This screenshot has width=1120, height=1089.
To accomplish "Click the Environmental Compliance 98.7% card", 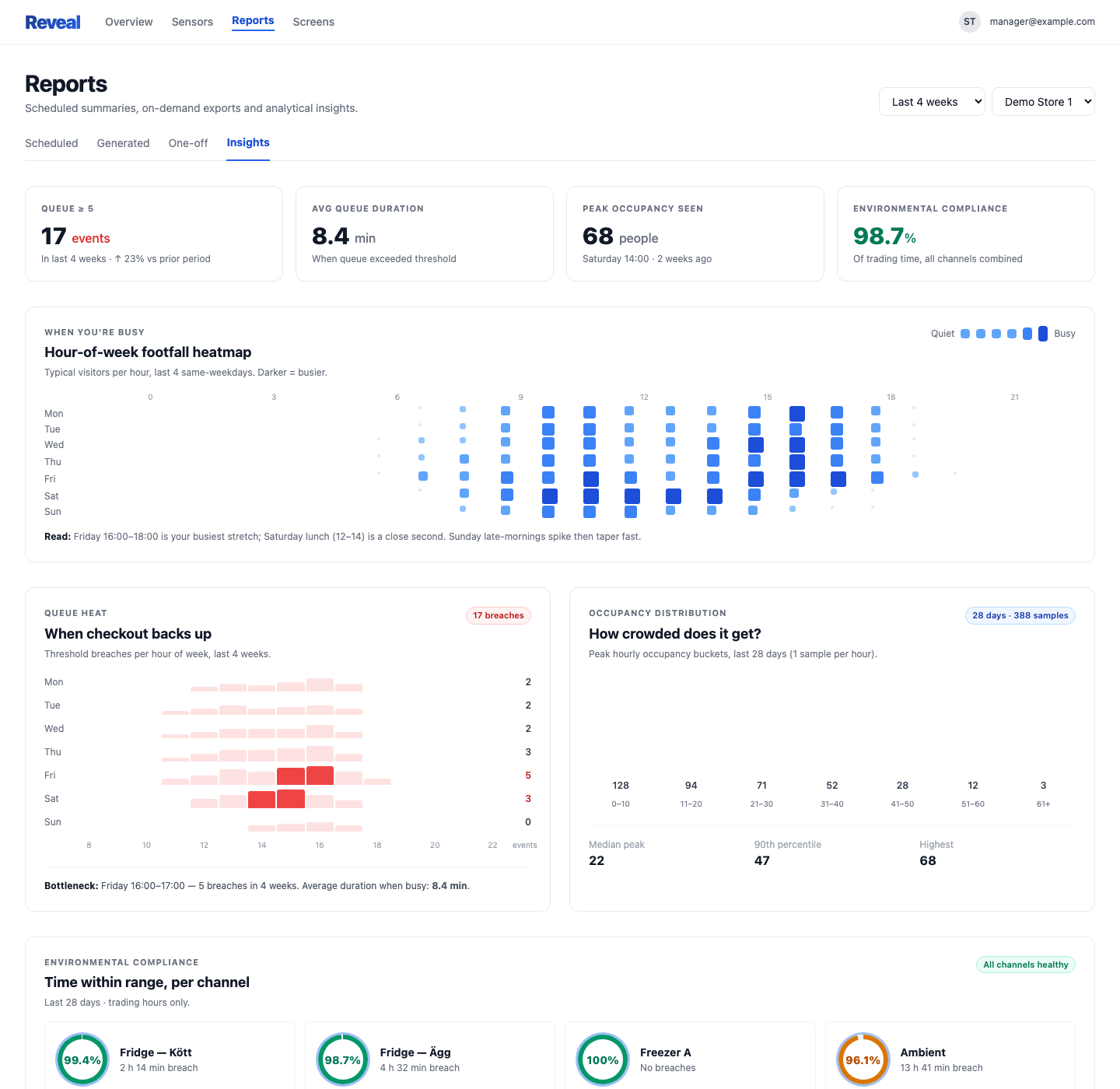I will pyautogui.click(x=966, y=233).
